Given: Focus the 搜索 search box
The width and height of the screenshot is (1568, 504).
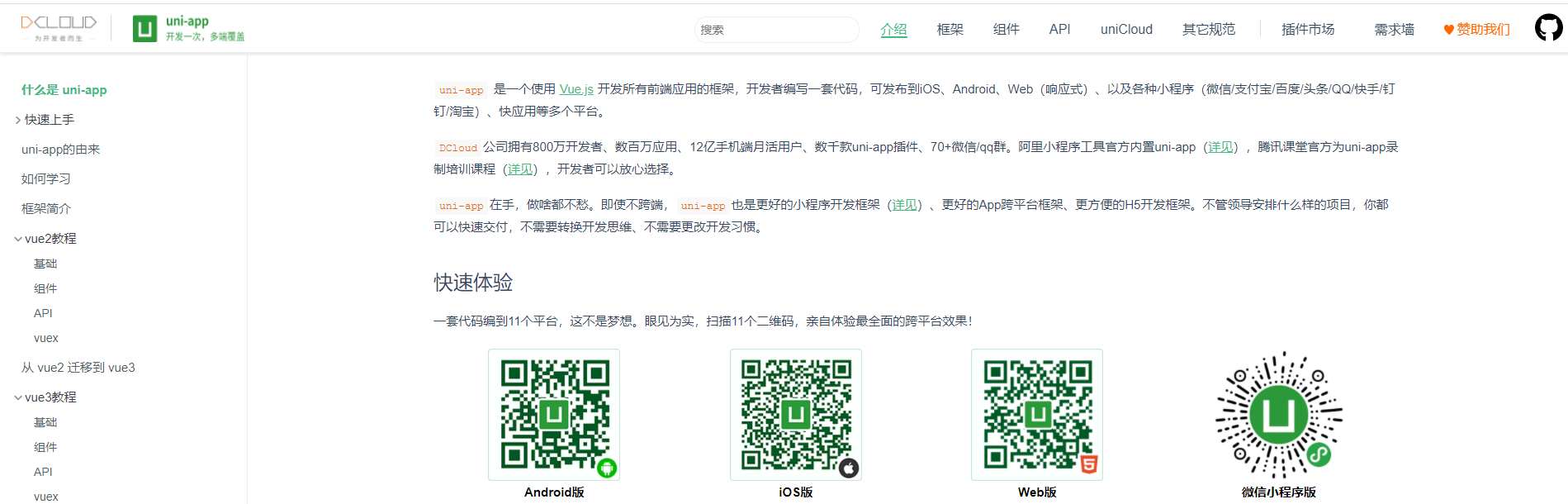Looking at the screenshot, I should click(x=776, y=30).
